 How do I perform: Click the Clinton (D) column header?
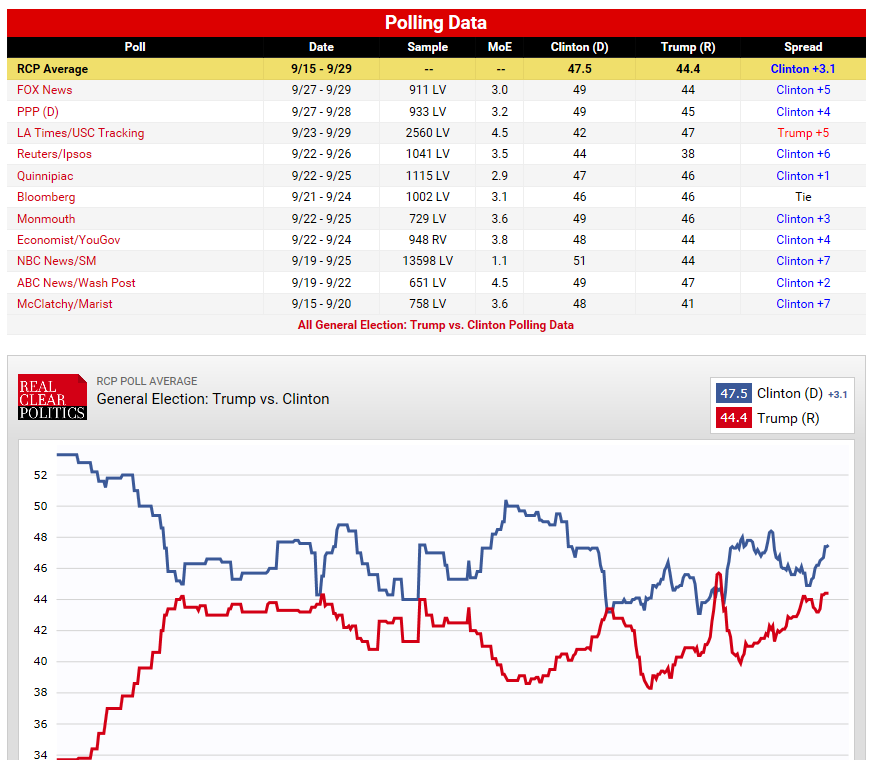[x=579, y=47]
